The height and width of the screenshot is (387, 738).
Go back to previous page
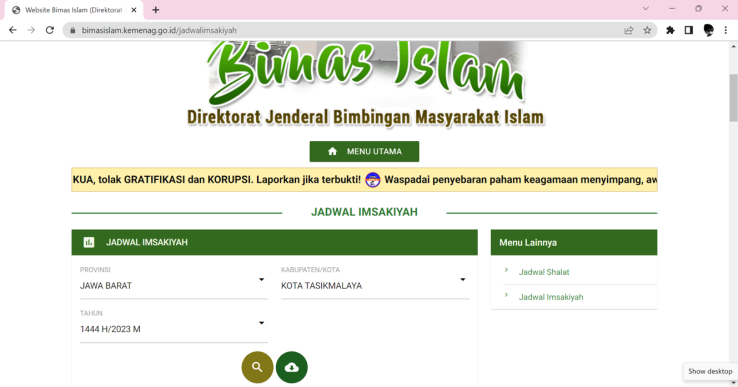point(13,30)
